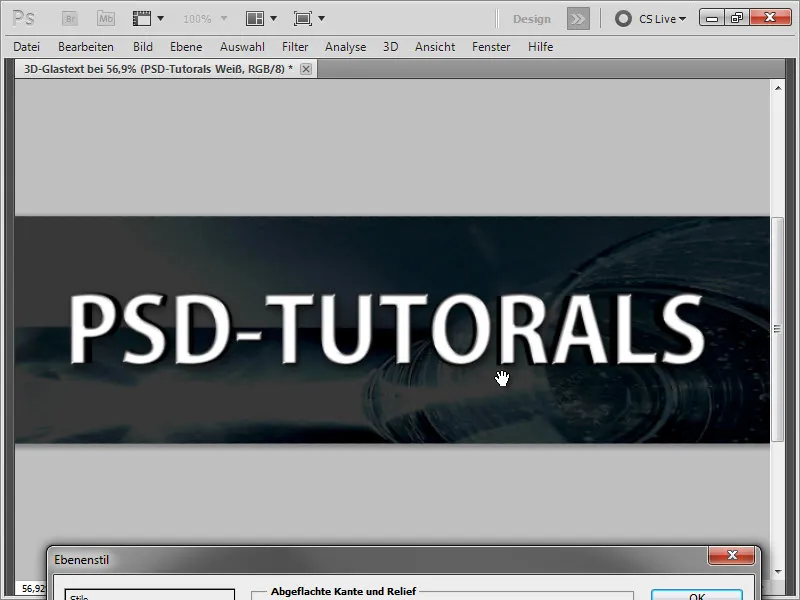Open the Fenster menu
The width and height of the screenshot is (800, 600).
click(491, 47)
